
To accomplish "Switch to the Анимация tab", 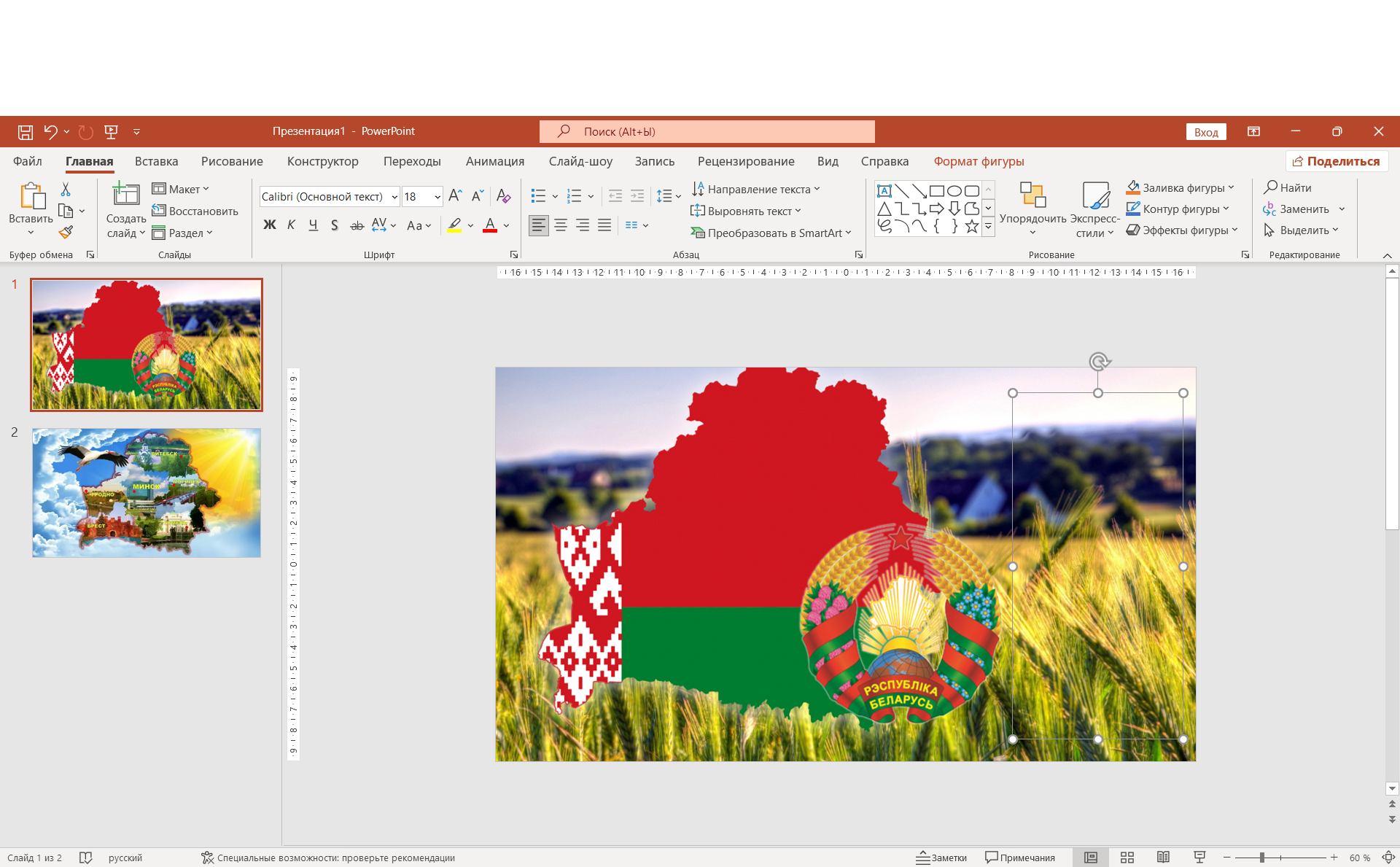I will coord(495,161).
